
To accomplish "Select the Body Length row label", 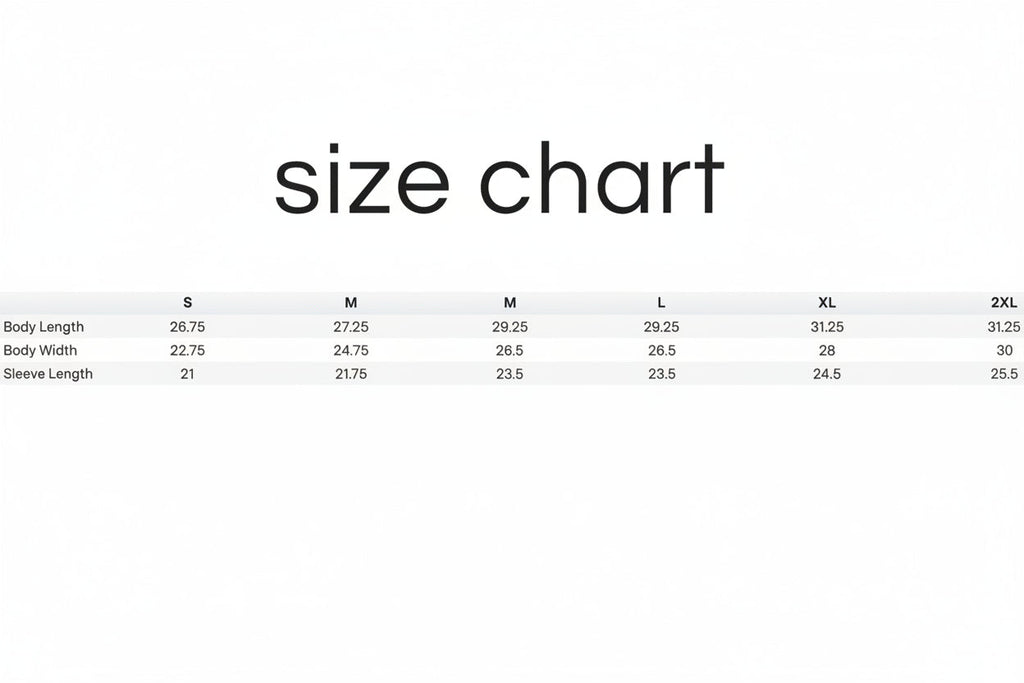I will [44, 327].
